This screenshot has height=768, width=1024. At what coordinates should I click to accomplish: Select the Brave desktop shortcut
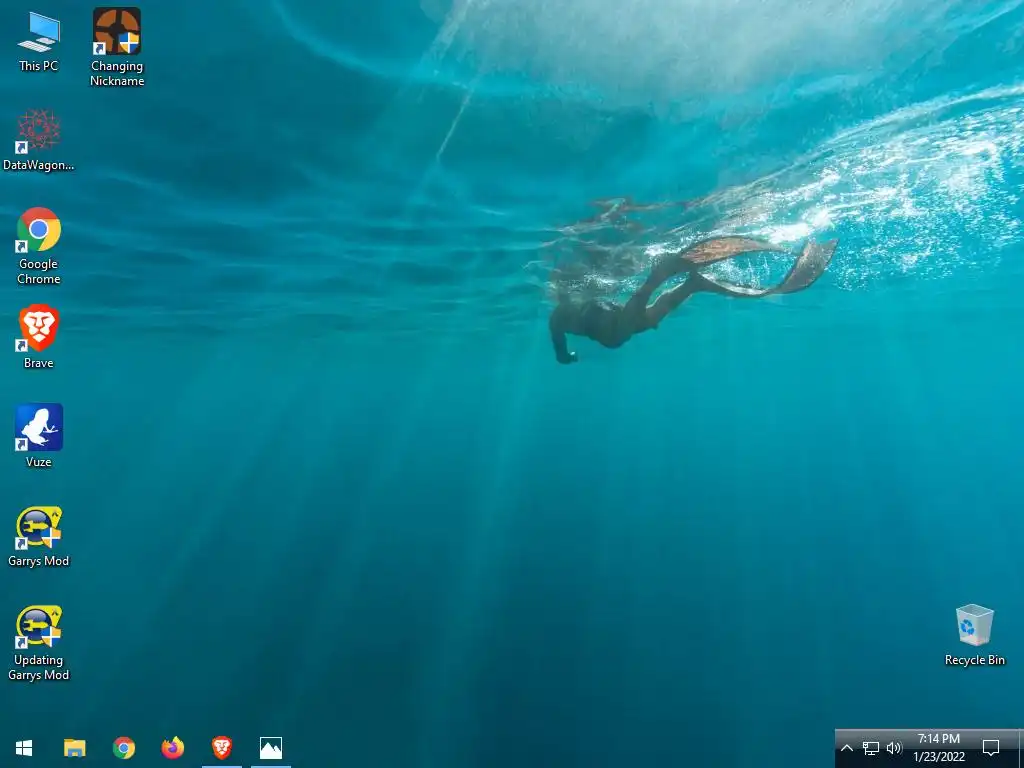point(39,337)
